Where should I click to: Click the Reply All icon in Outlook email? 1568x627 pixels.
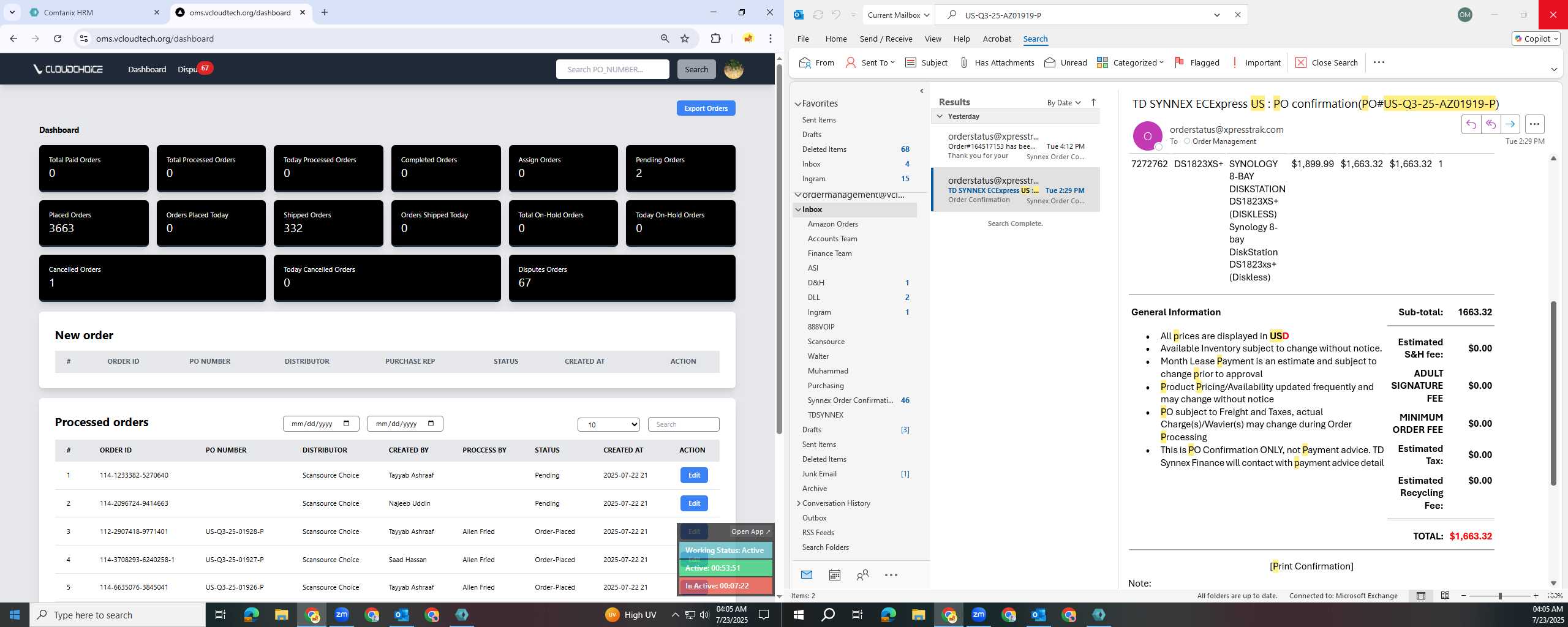point(1490,124)
